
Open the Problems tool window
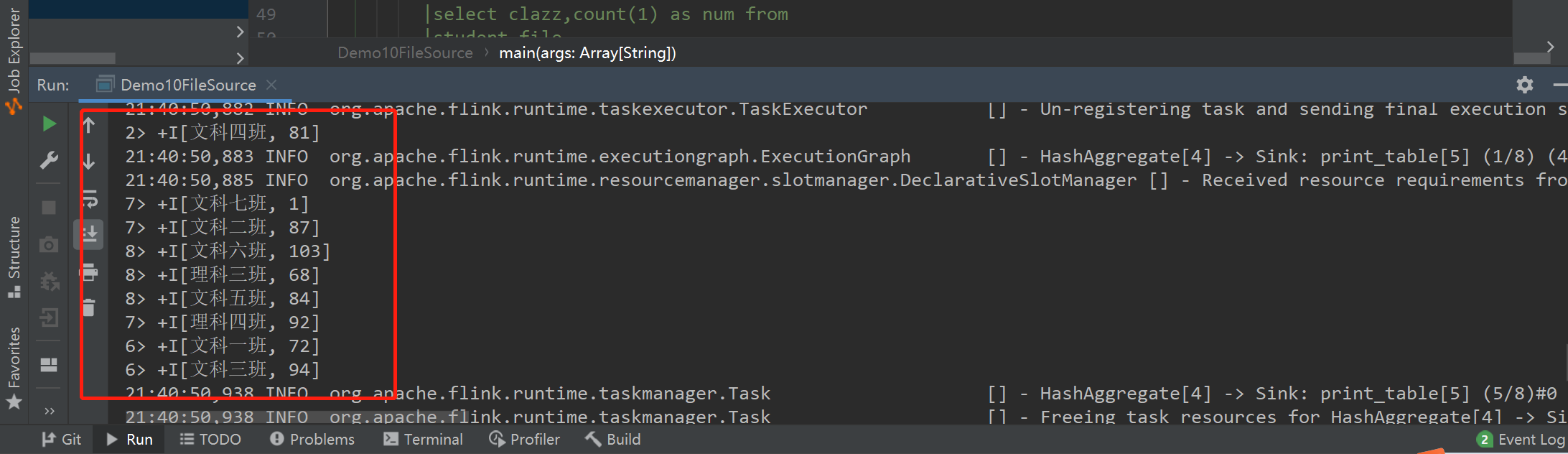pos(312,440)
